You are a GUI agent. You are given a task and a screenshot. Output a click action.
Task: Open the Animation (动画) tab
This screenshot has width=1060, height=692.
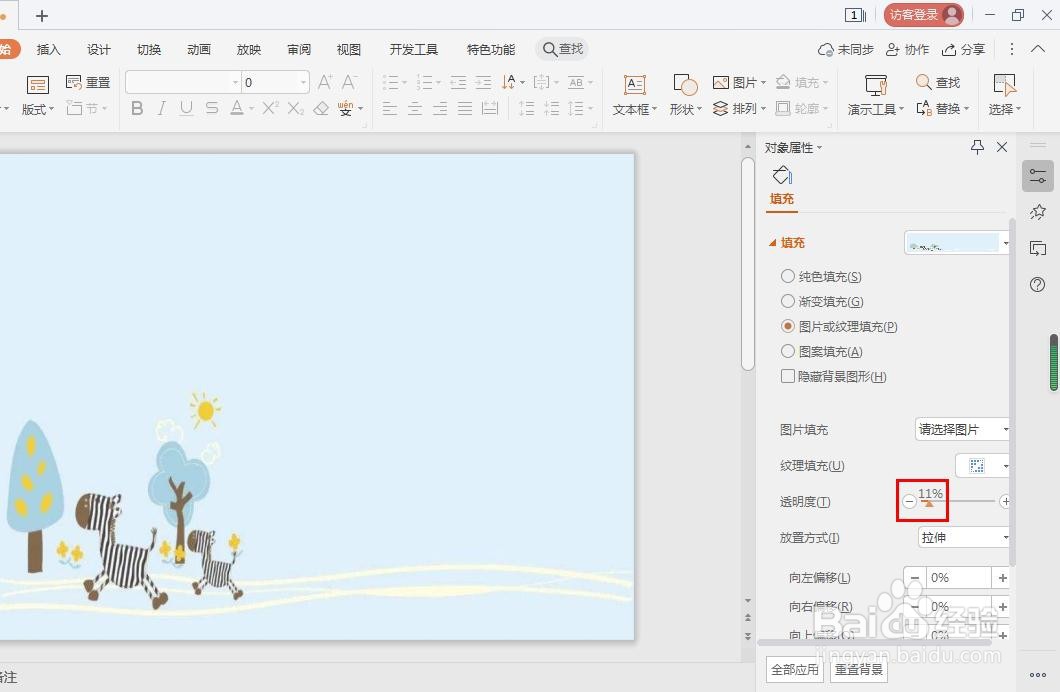pos(199,49)
